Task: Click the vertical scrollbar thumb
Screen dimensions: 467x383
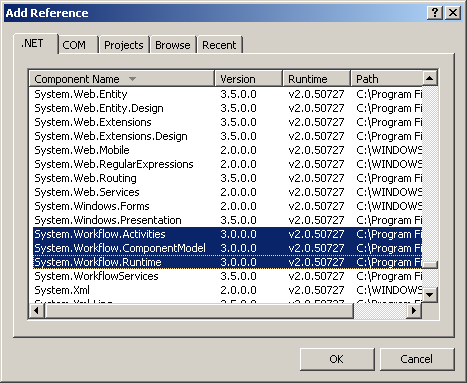Action: tap(430, 265)
